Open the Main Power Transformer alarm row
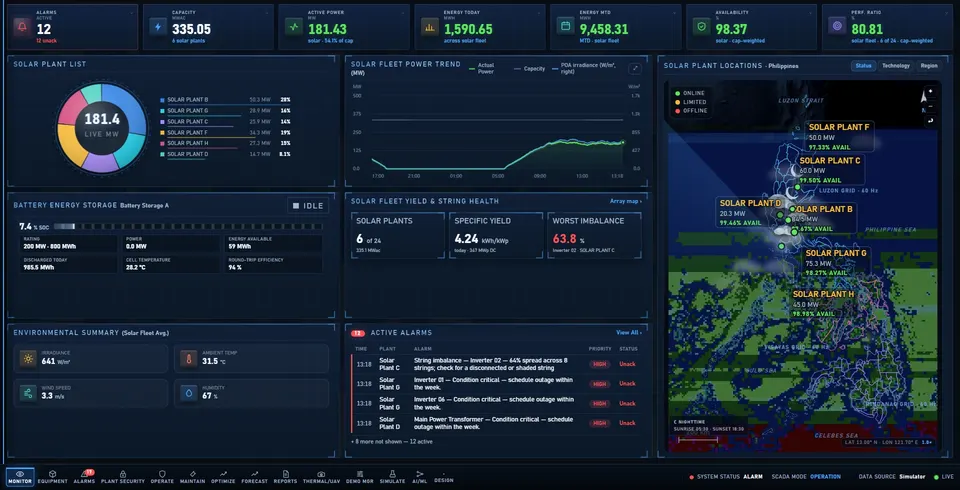Viewport: 960px width, 490px height. click(x=497, y=423)
